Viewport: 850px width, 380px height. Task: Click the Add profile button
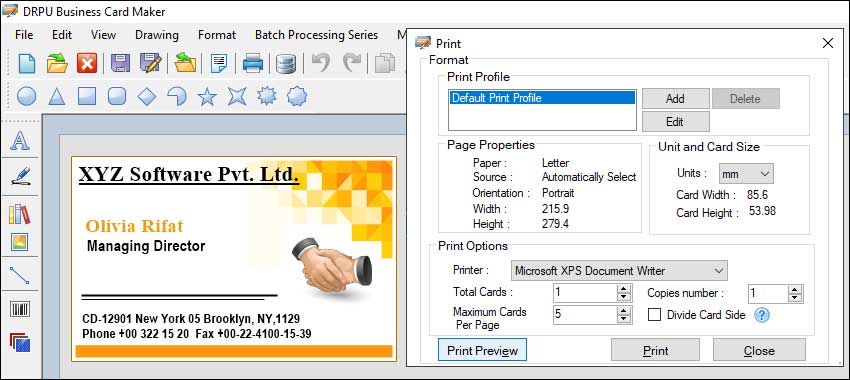(x=675, y=99)
